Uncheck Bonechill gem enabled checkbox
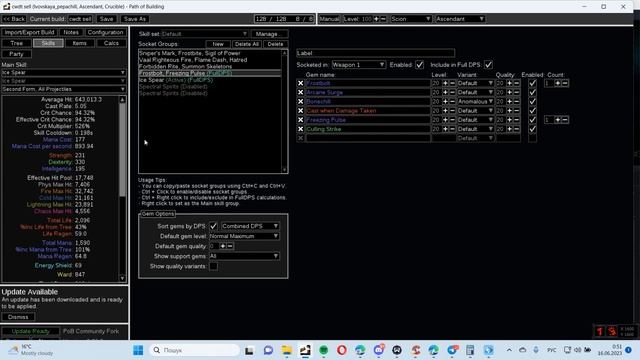 [532, 102]
